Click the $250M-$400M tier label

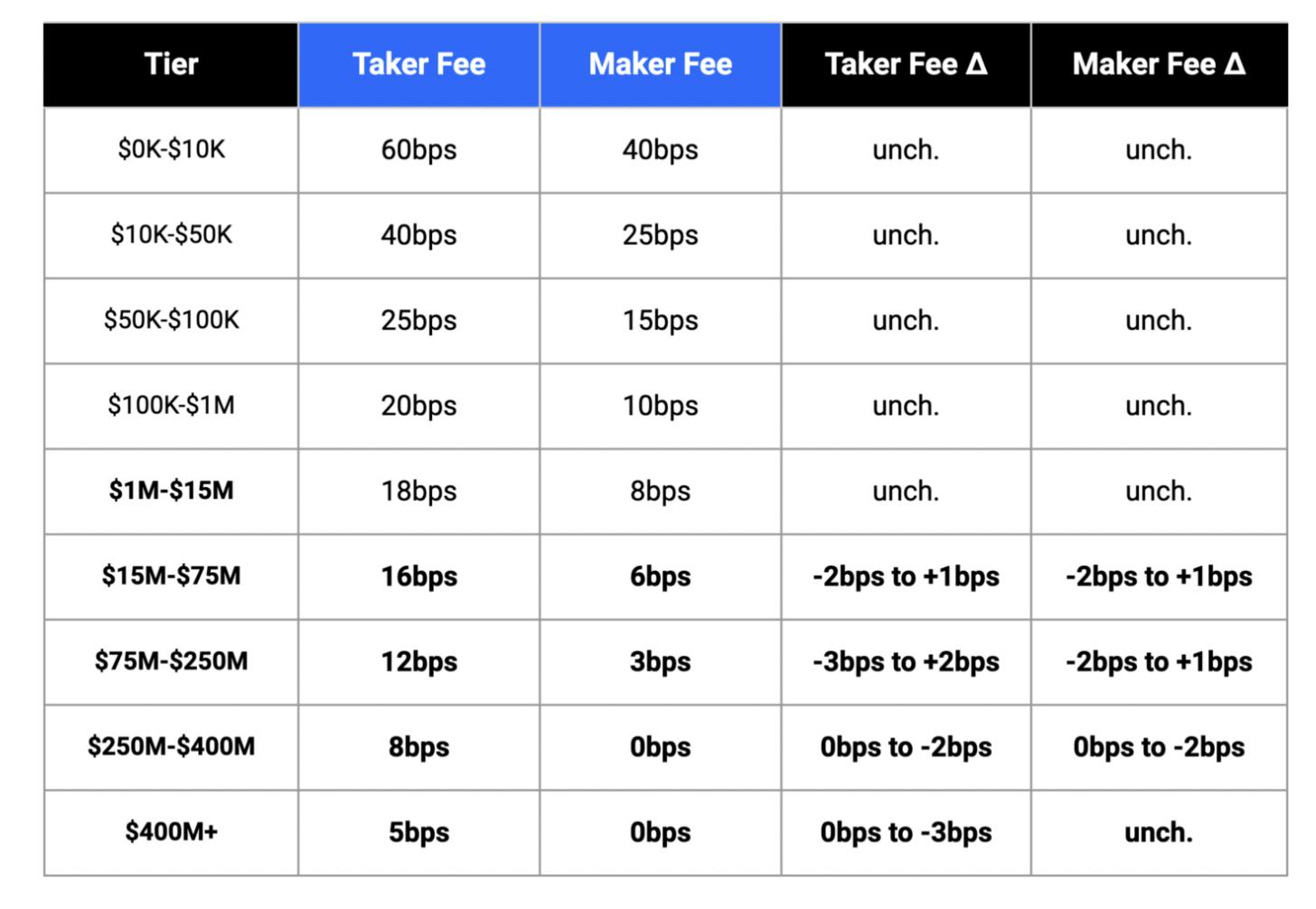click(171, 747)
